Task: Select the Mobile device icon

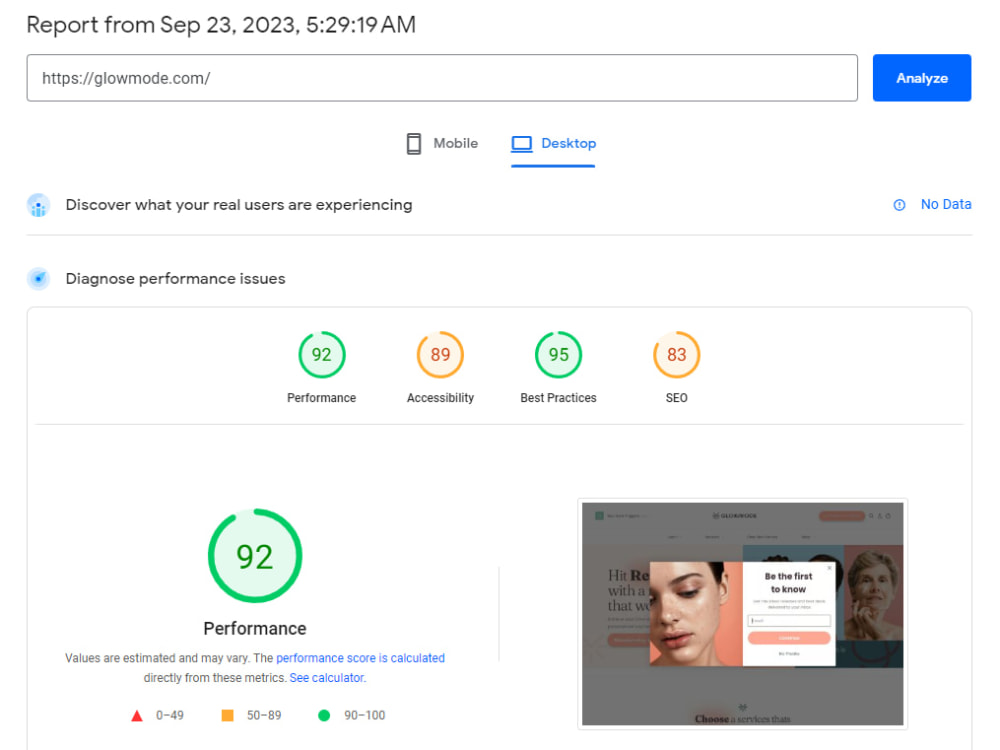Action: coord(413,143)
